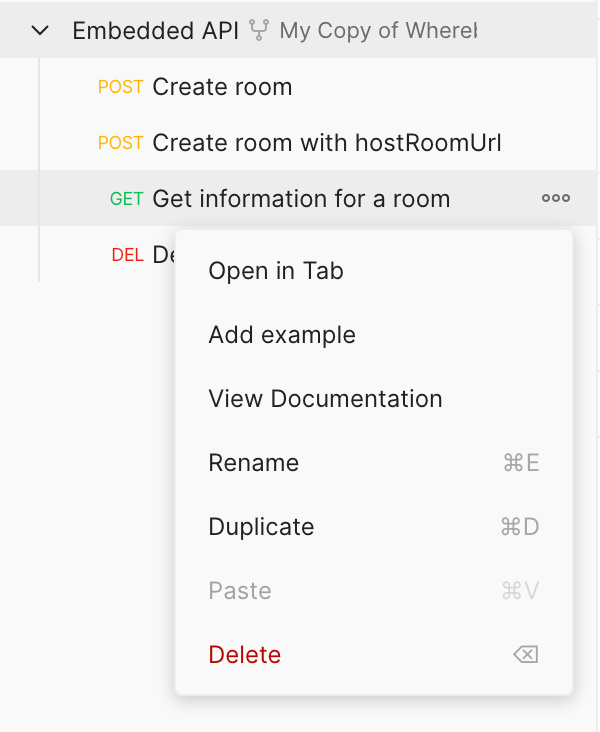Click the ⌘D shortcut hint beside Duplicate
Screen dimensions: 600x732
520,527
